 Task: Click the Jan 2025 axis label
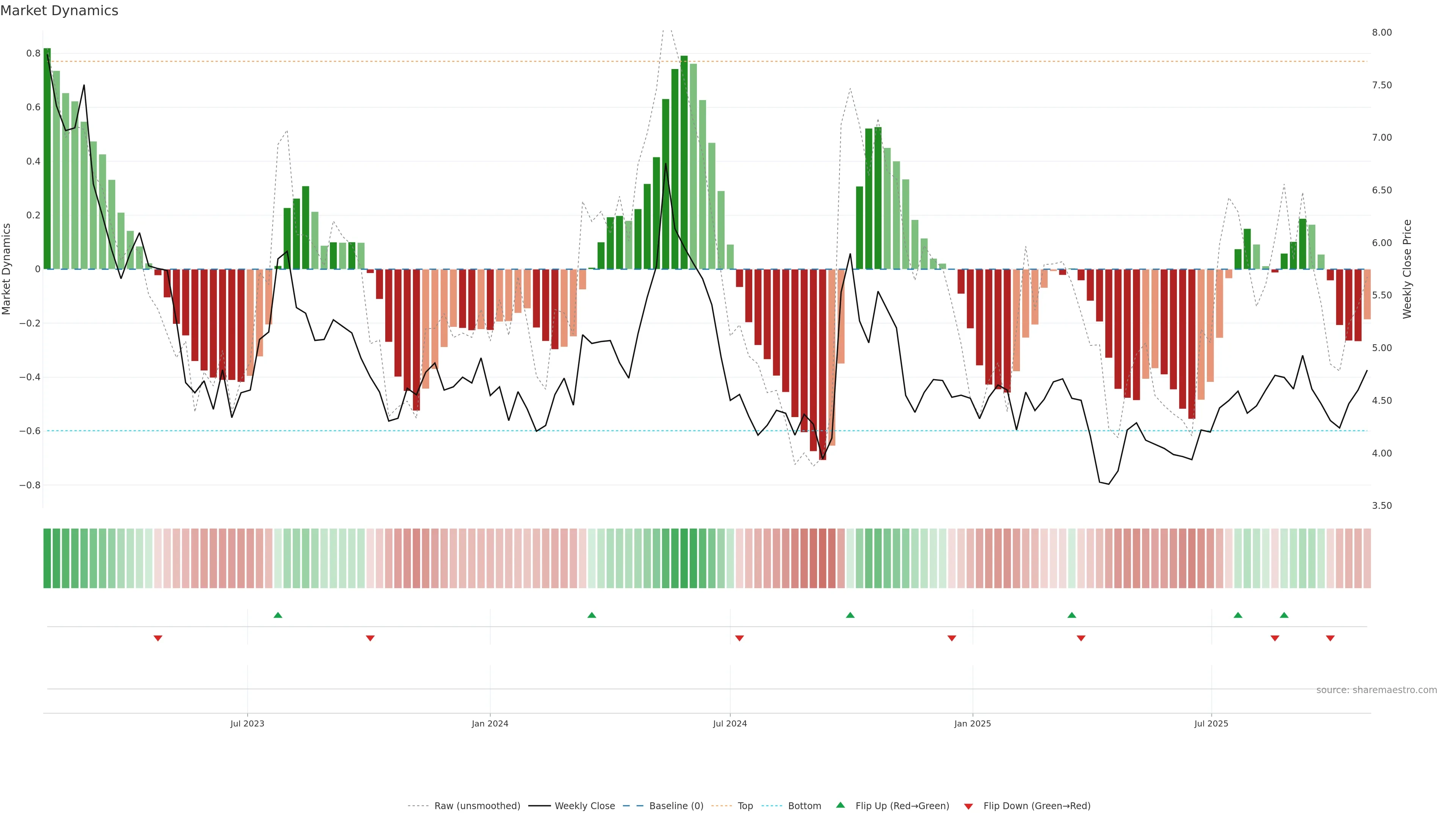972,723
